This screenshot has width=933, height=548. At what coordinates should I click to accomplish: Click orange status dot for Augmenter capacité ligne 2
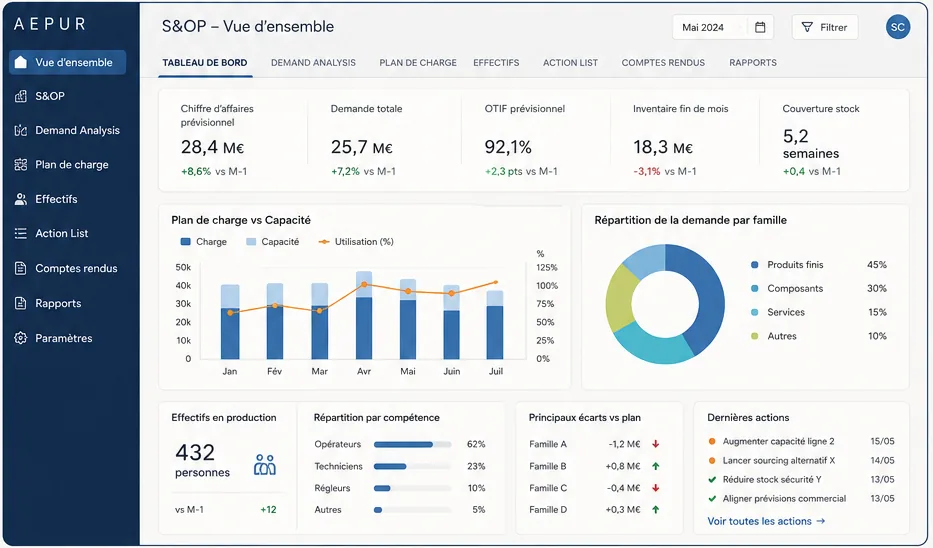tap(712, 441)
